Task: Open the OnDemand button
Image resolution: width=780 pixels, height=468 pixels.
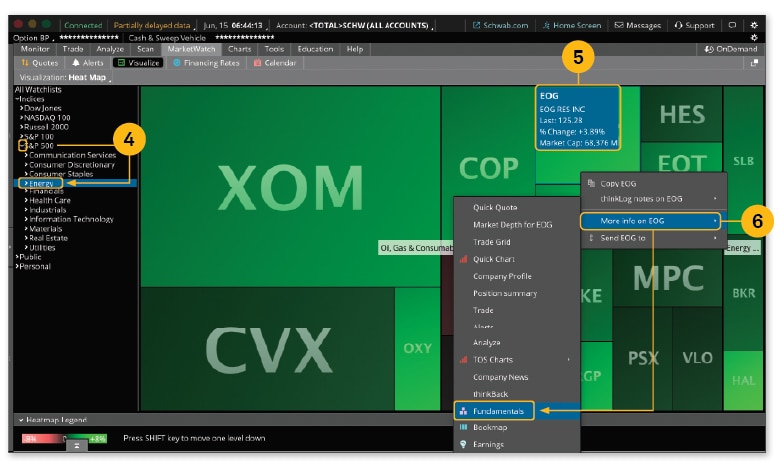Action: [x=731, y=49]
